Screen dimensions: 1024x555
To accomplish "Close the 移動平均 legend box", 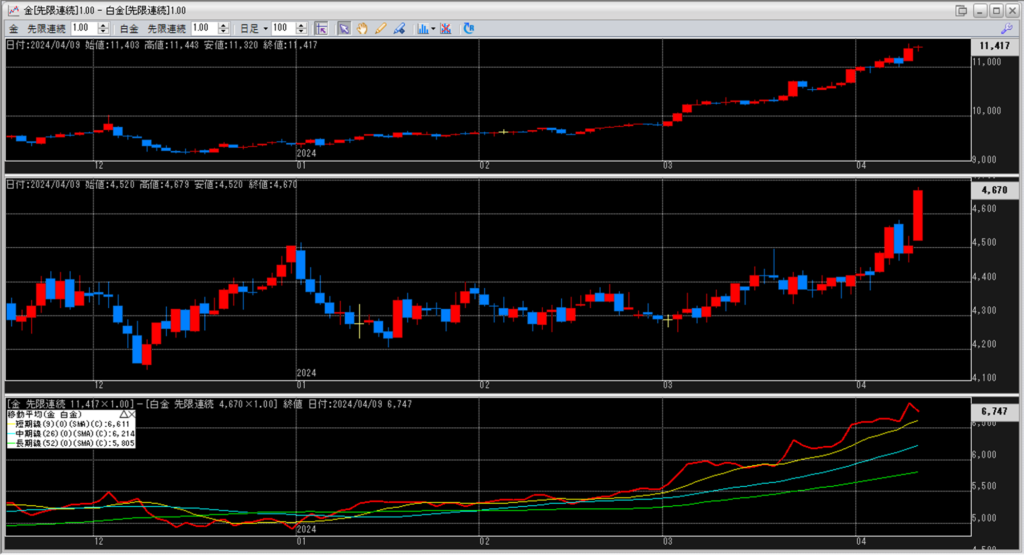I will click(x=131, y=413).
